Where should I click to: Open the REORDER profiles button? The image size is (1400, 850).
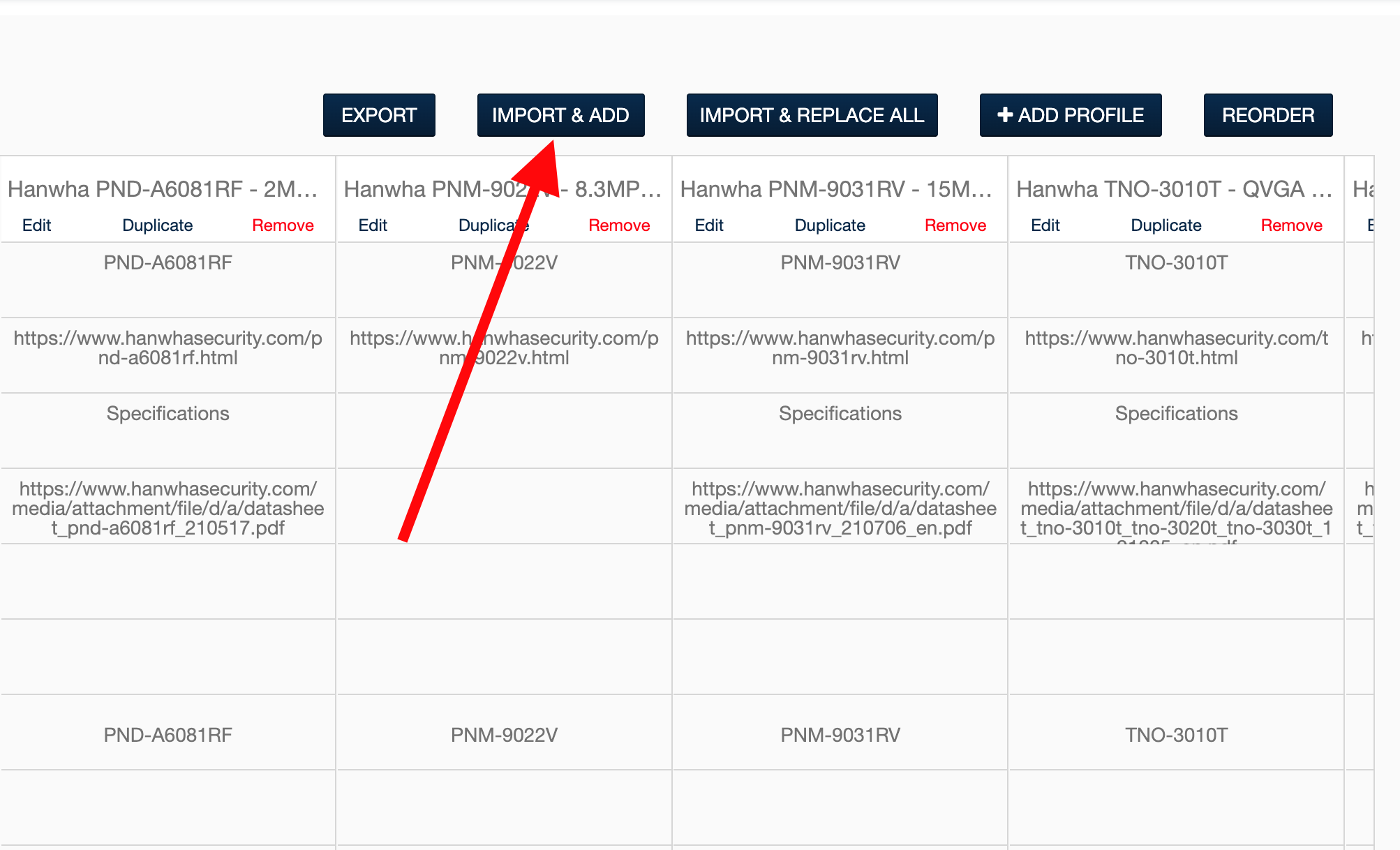1267,115
